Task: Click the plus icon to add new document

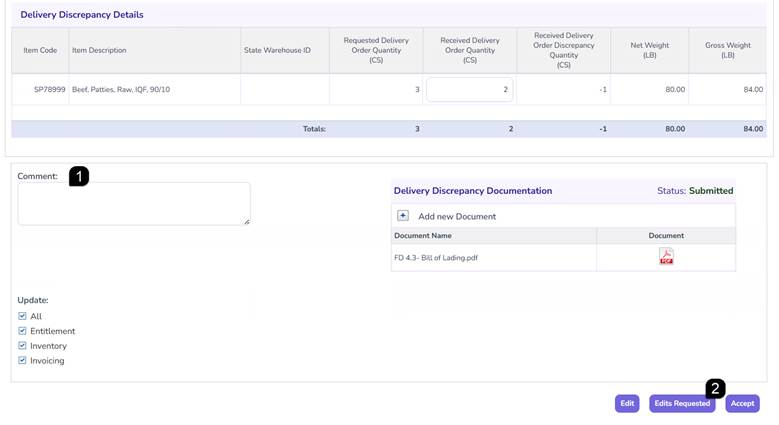Action: (x=403, y=216)
